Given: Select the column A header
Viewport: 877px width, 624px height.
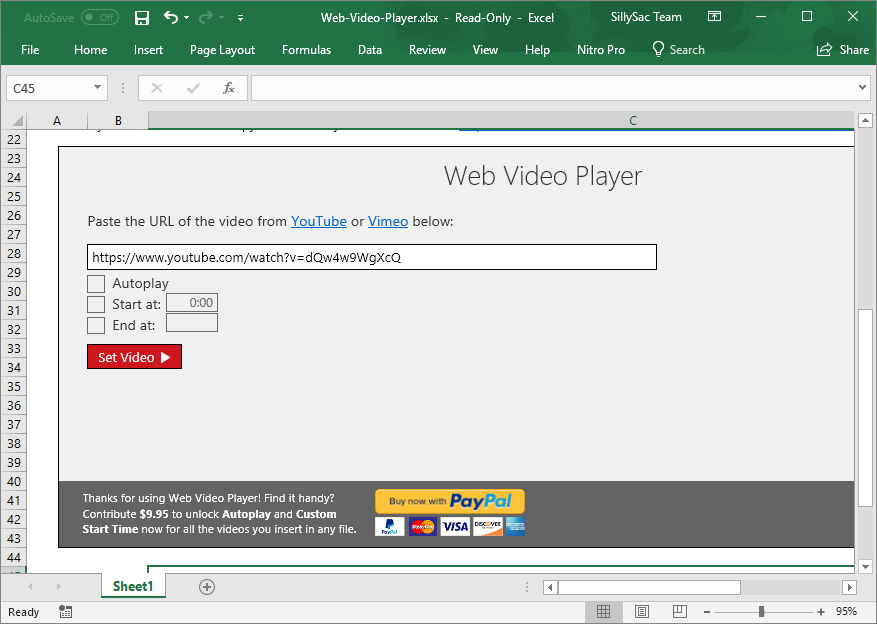Looking at the screenshot, I should (x=57, y=120).
